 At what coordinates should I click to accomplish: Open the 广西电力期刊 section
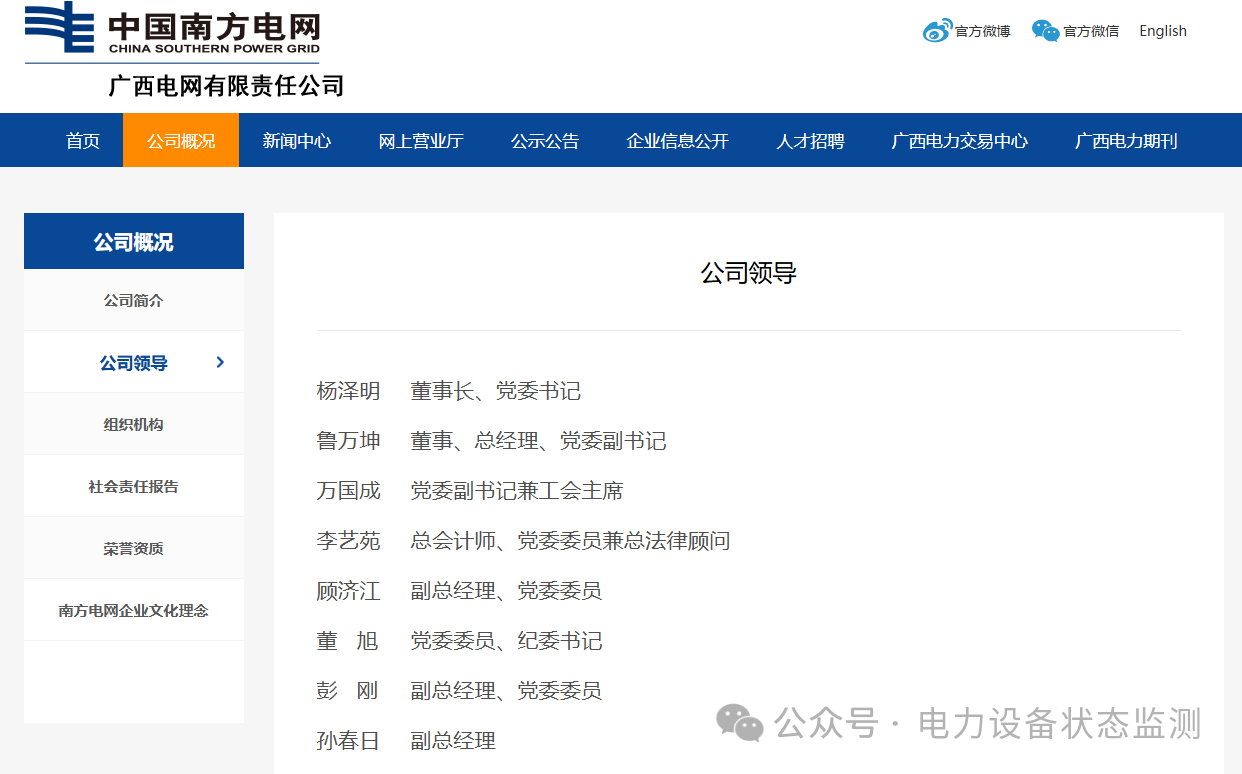pos(1124,140)
